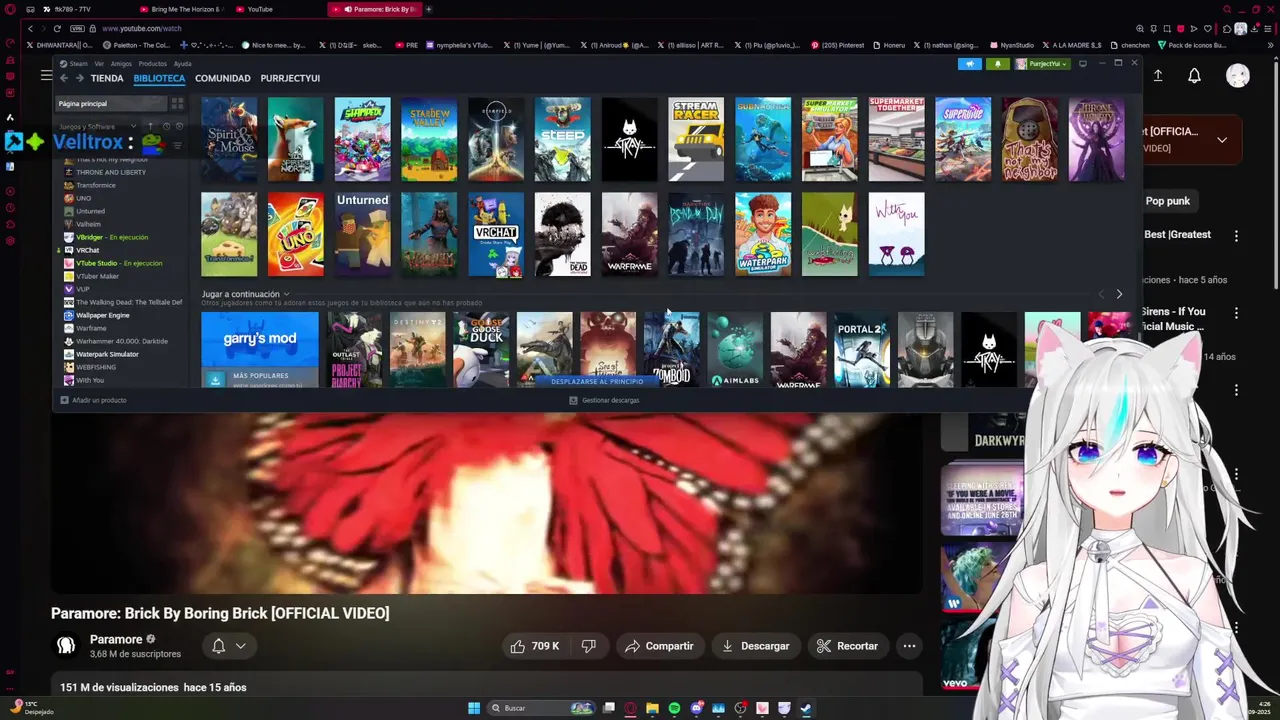This screenshot has width=1280, height=720.
Task: Open the garry's mod recommended tile
Action: [x=260, y=349]
